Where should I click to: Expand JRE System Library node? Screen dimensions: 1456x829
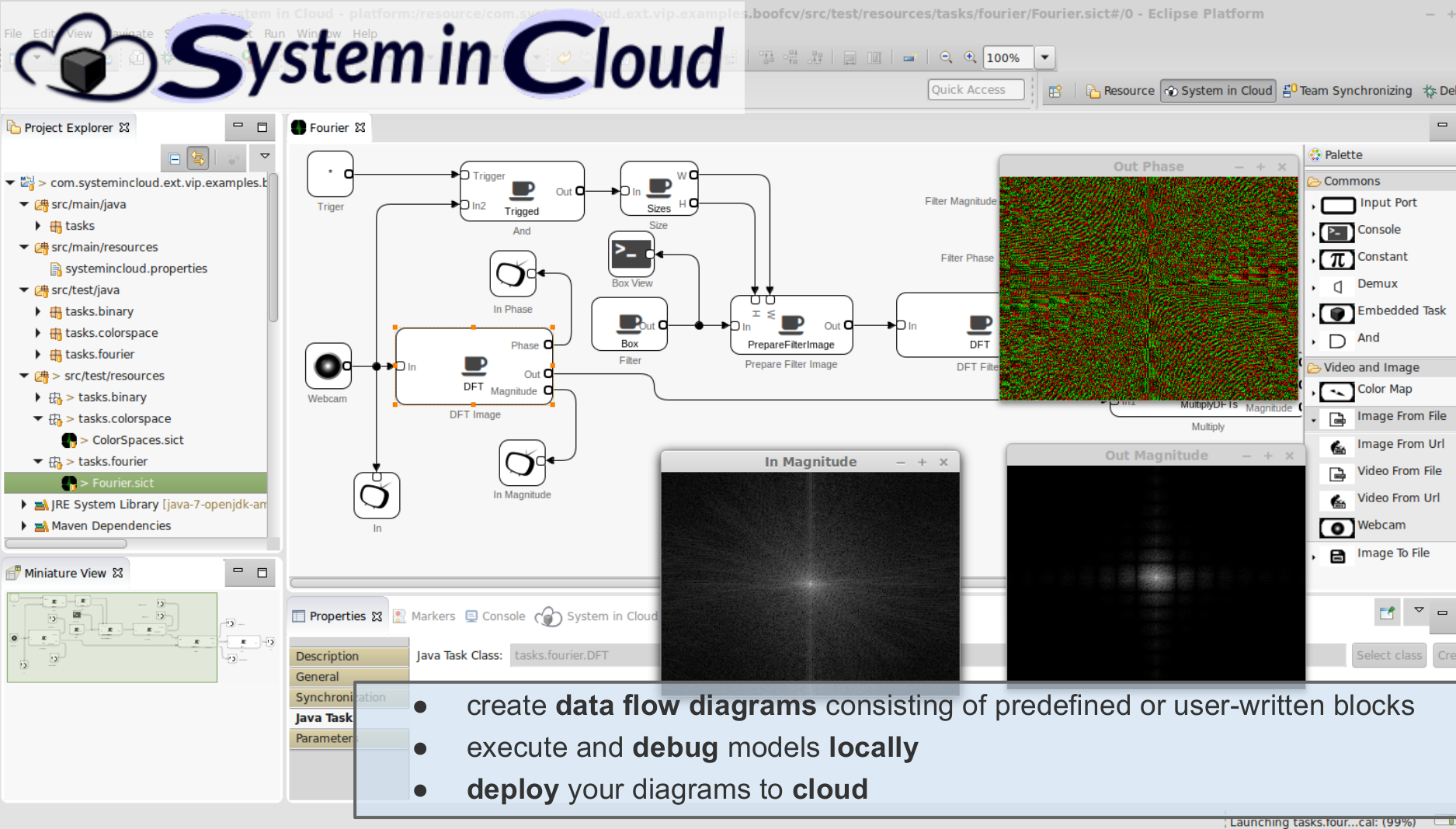(24, 505)
